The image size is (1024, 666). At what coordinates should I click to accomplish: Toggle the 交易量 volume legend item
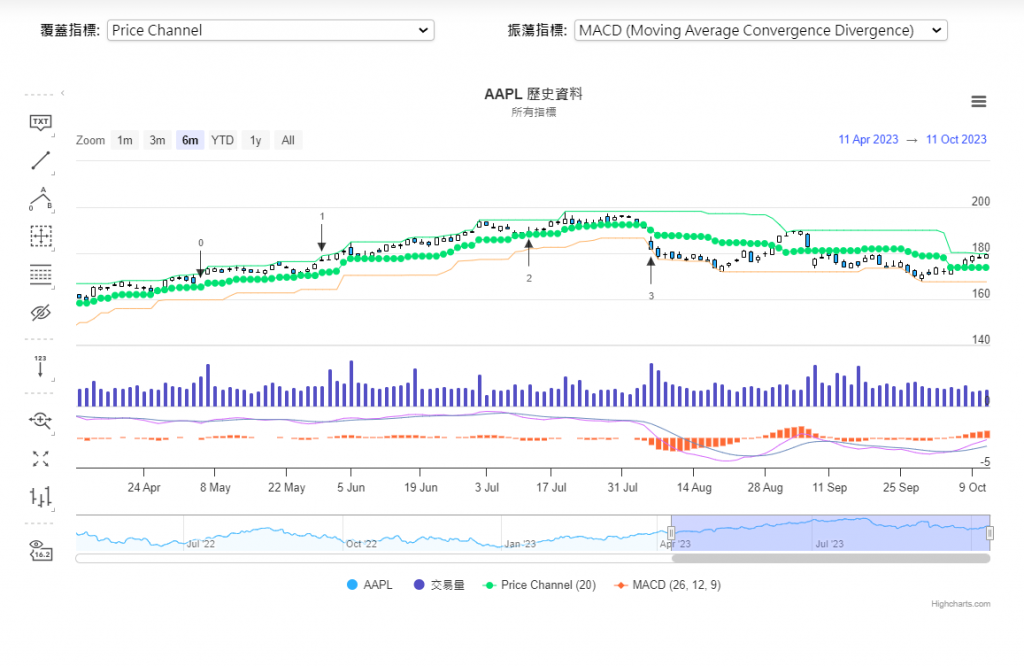click(439, 584)
